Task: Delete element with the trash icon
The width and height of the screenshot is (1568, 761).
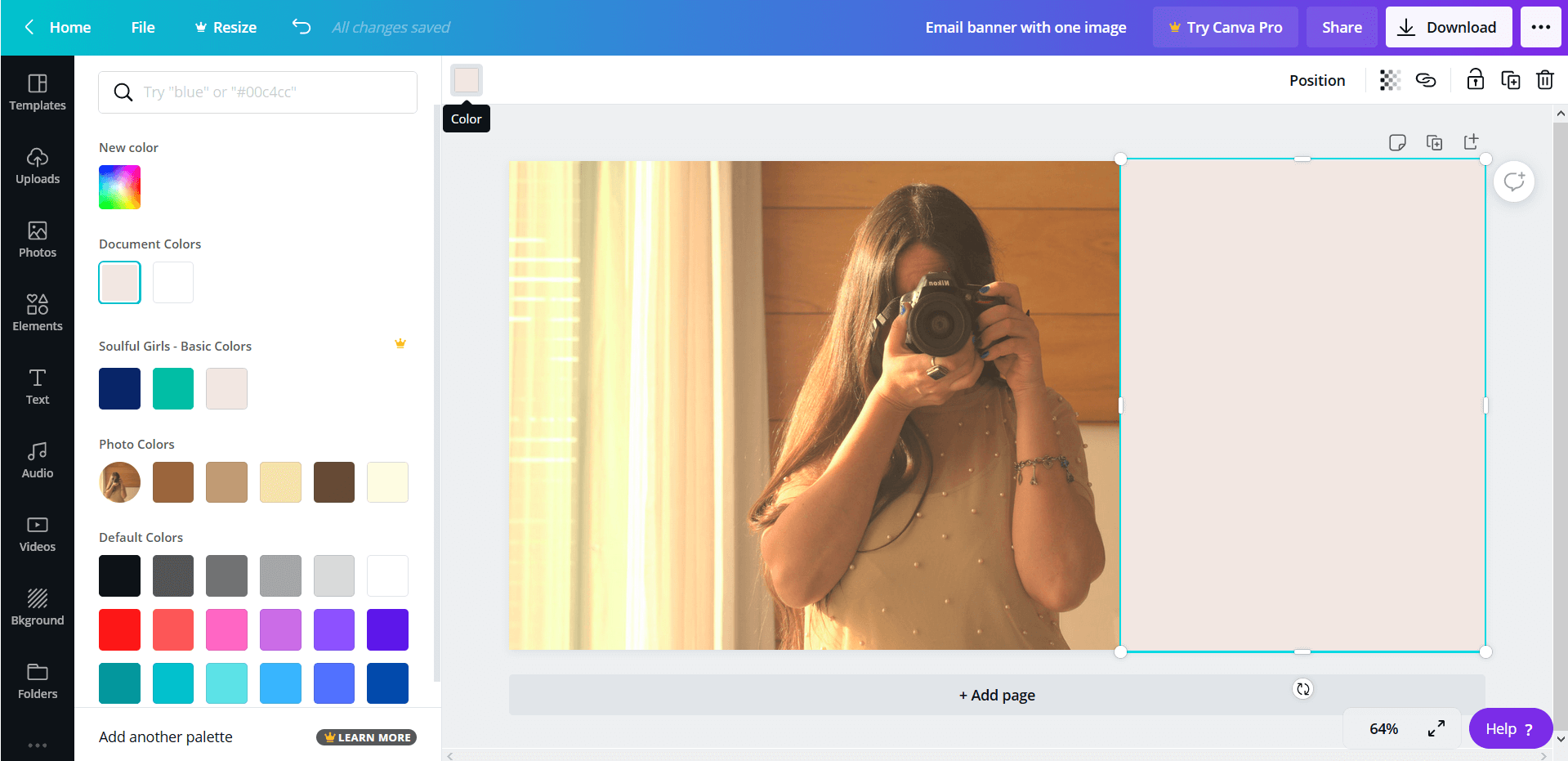Action: pos(1545,79)
